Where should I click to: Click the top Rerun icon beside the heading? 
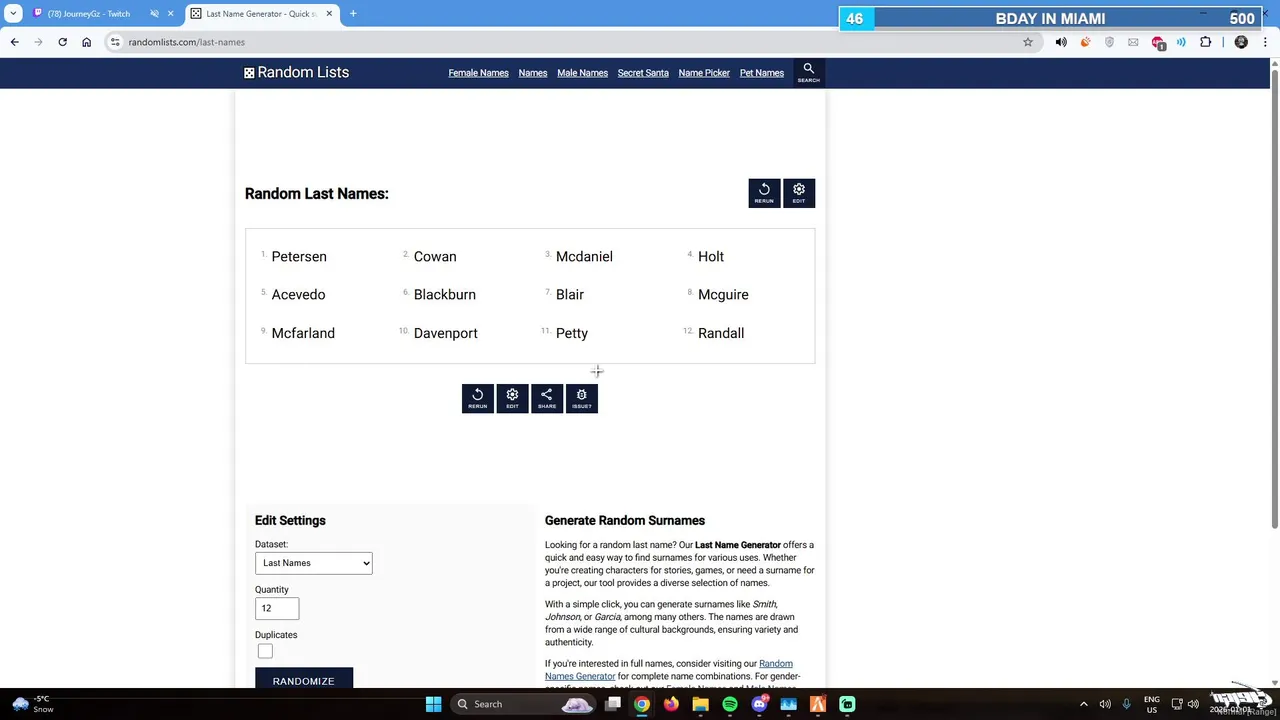[764, 193]
